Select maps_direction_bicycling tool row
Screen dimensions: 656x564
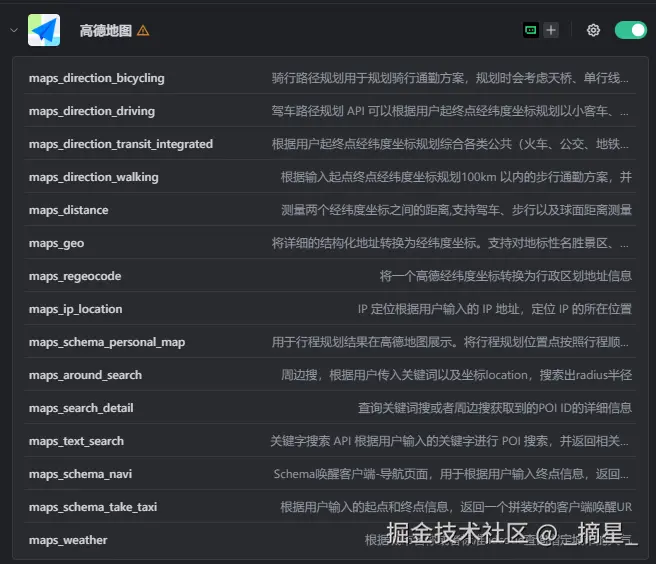pyautogui.click(x=330, y=78)
